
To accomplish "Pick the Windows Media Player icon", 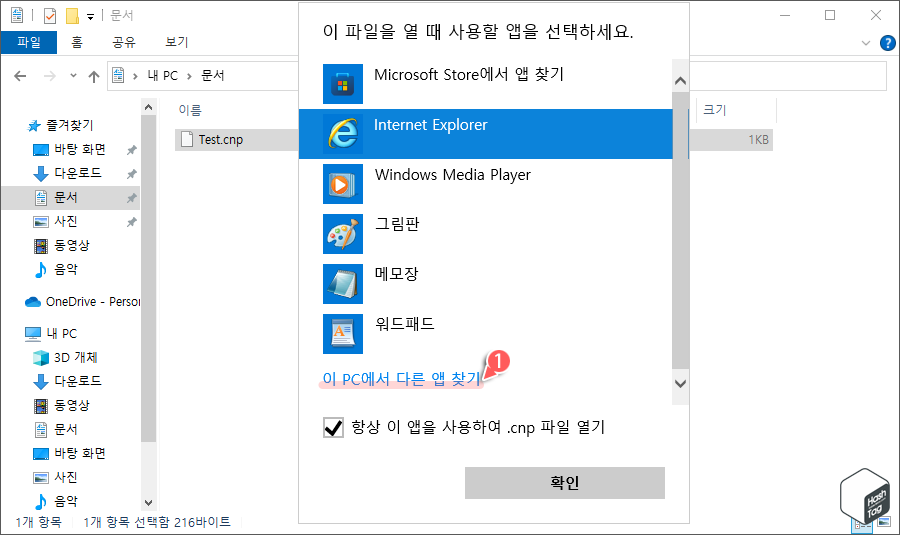I will [x=343, y=184].
